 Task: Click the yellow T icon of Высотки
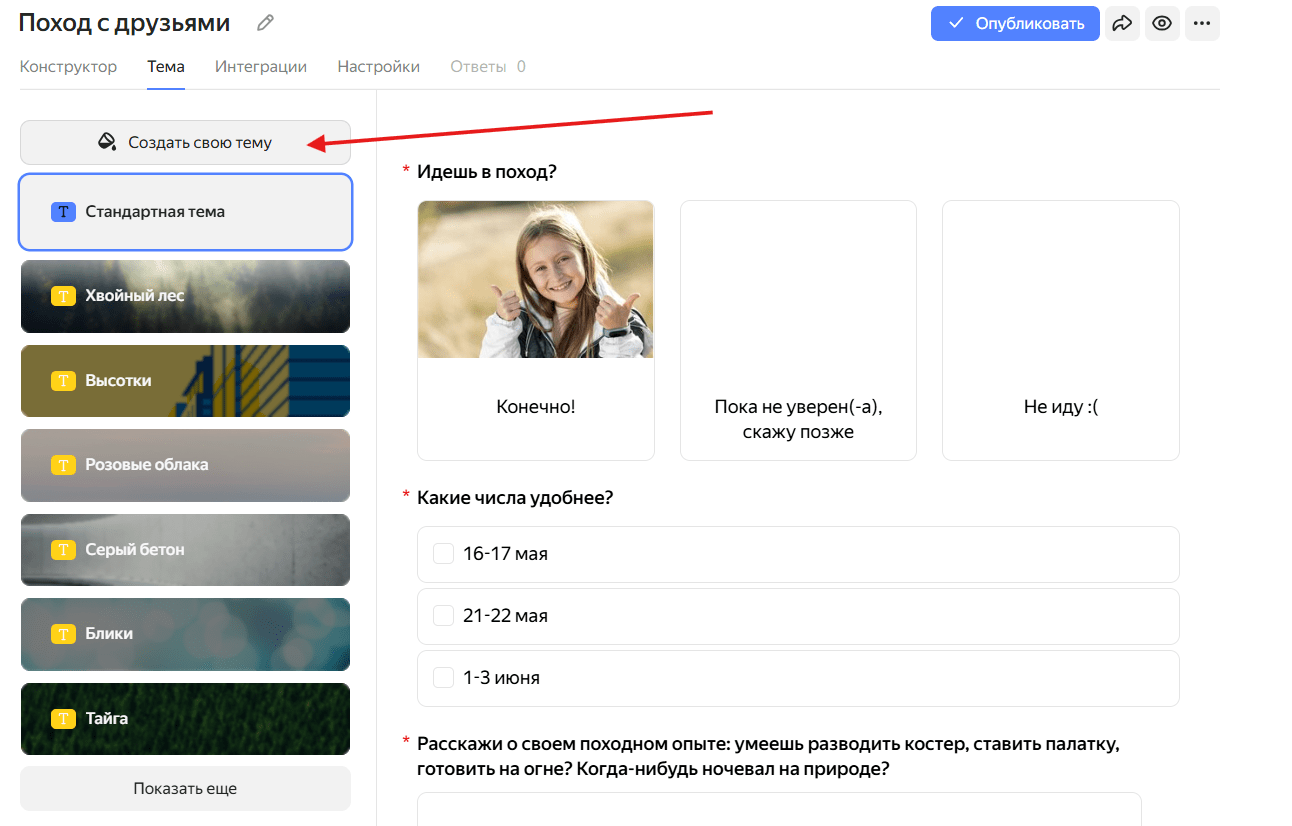(64, 381)
